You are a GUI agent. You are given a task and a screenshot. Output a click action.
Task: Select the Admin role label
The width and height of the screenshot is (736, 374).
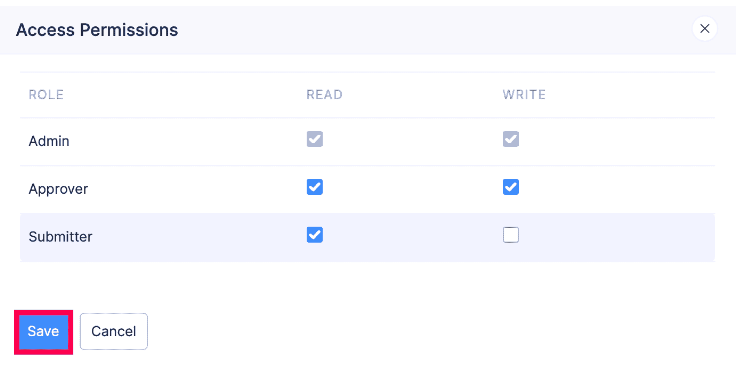tap(49, 141)
